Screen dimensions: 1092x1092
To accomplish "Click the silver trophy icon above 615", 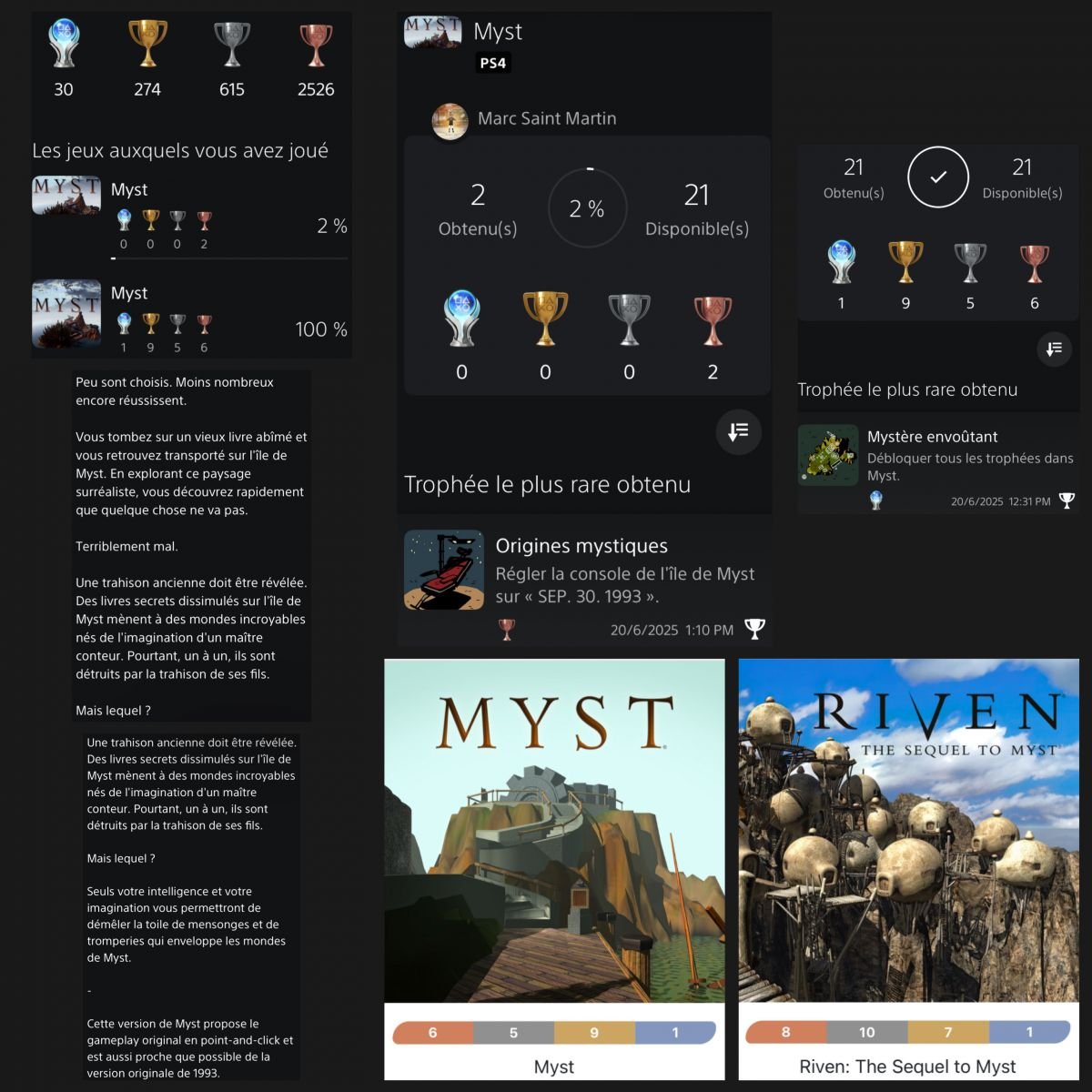I will (x=231, y=44).
